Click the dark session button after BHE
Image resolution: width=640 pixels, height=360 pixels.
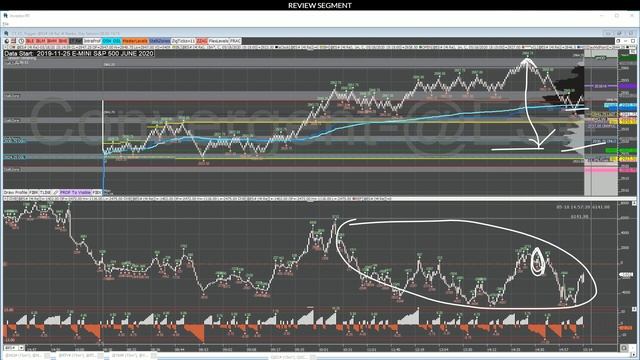click(x=76, y=41)
